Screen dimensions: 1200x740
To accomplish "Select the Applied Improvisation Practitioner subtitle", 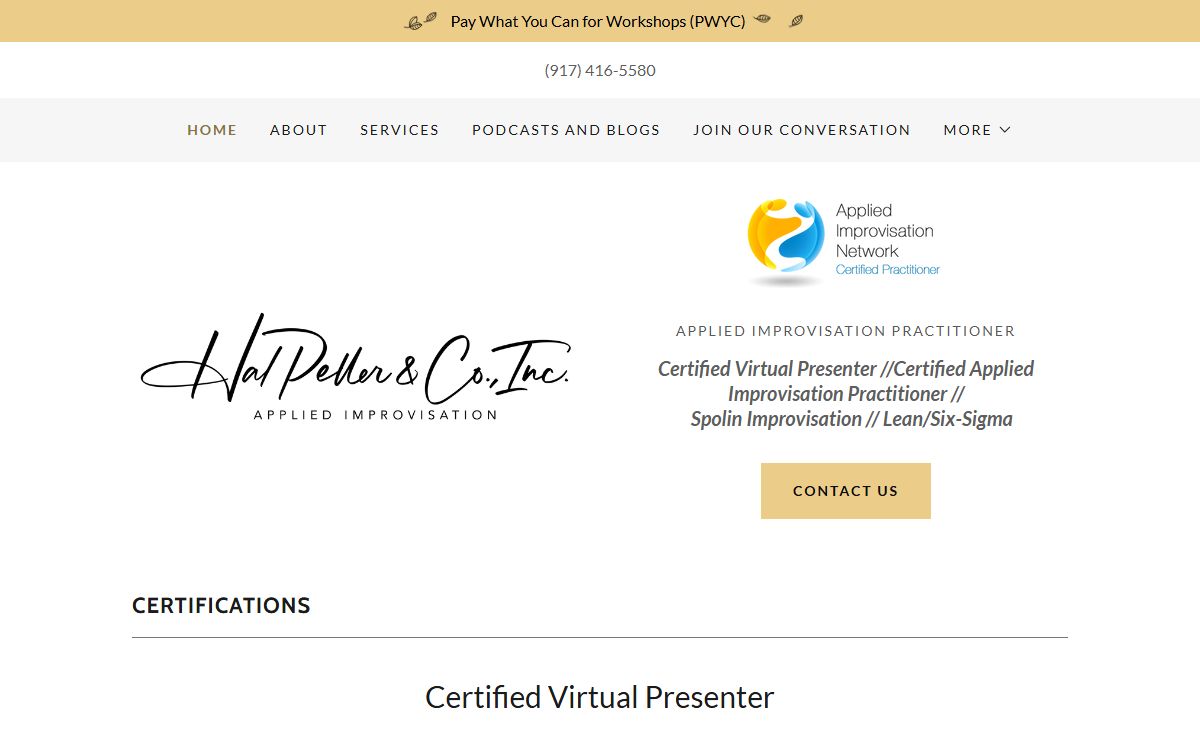I will point(846,331).
